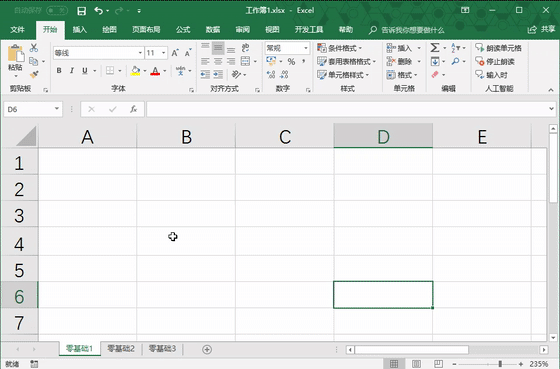Open the font name dropdown

click(140, 53)
